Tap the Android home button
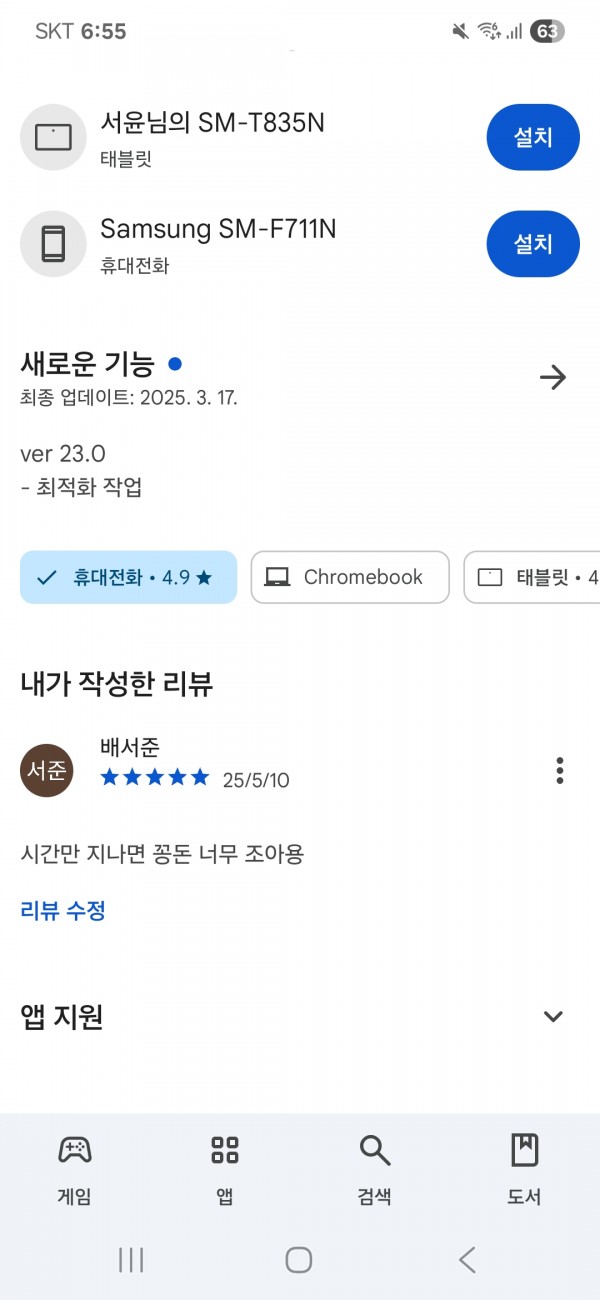The height and width of the screenshot is (1300, 600). [x=299, y=1259]
